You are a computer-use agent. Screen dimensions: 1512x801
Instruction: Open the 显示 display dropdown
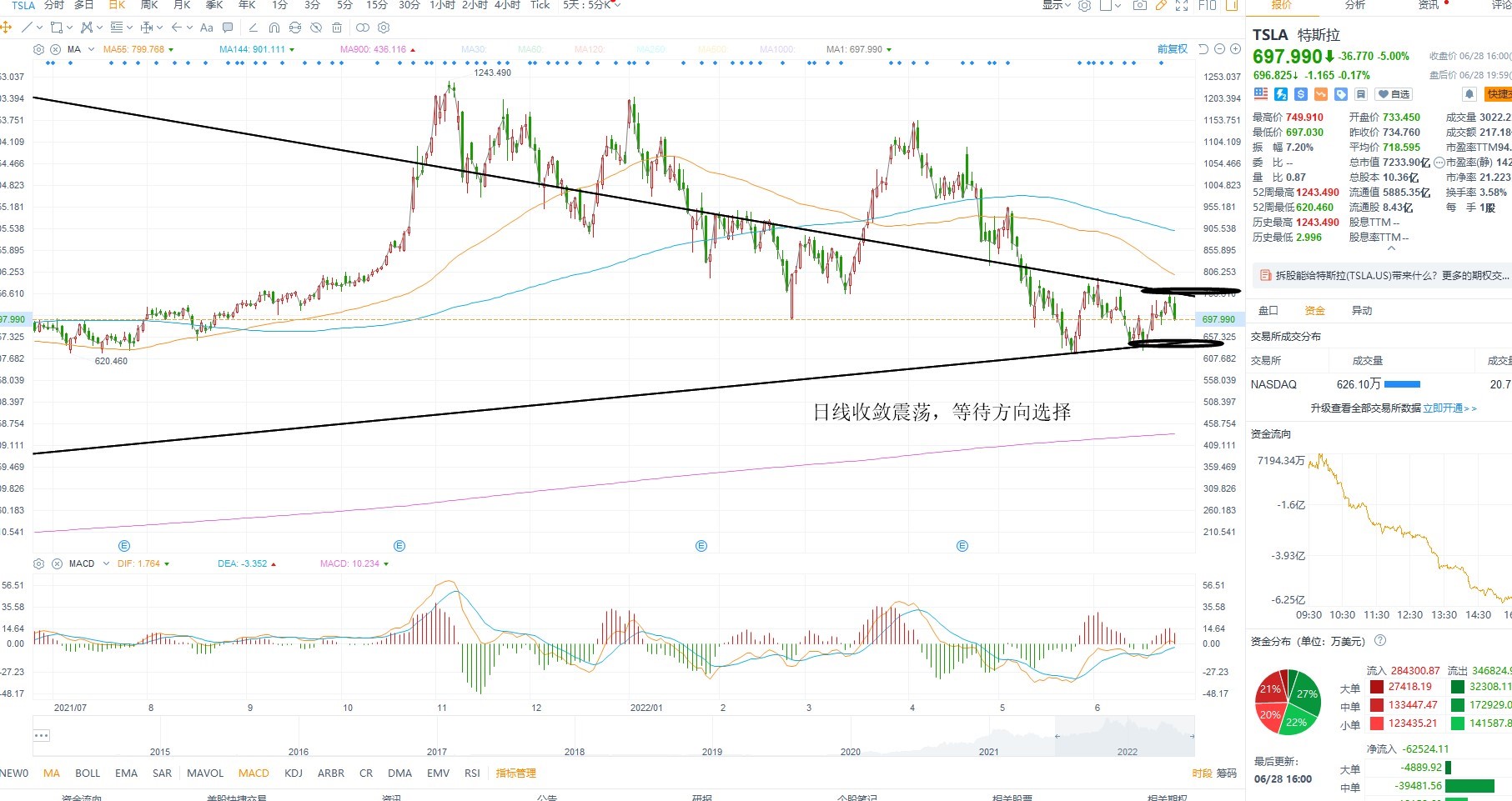(x=1057, y=5)
